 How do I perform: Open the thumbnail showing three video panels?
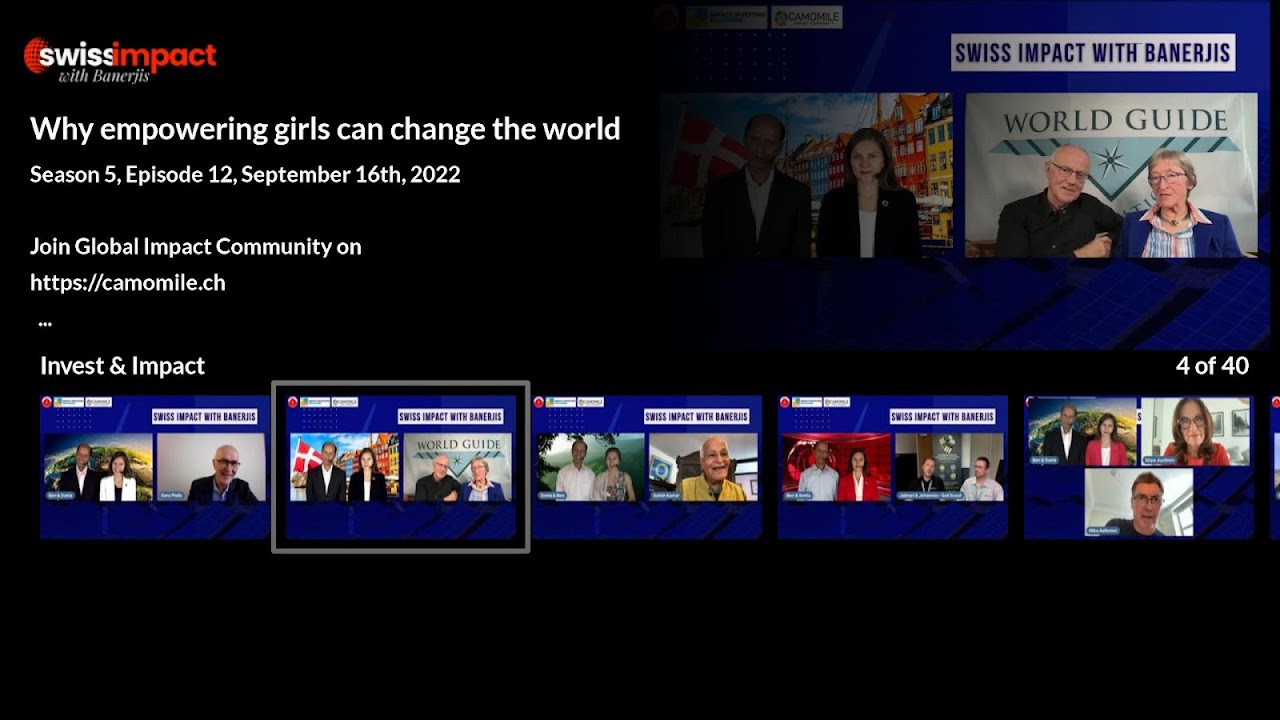click(1138, 467)
